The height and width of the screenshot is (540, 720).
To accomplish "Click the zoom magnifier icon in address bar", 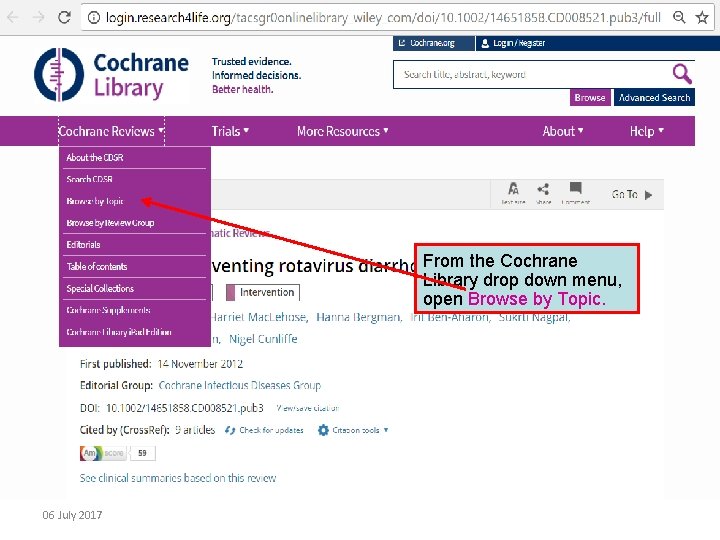I will coord(679,18).
